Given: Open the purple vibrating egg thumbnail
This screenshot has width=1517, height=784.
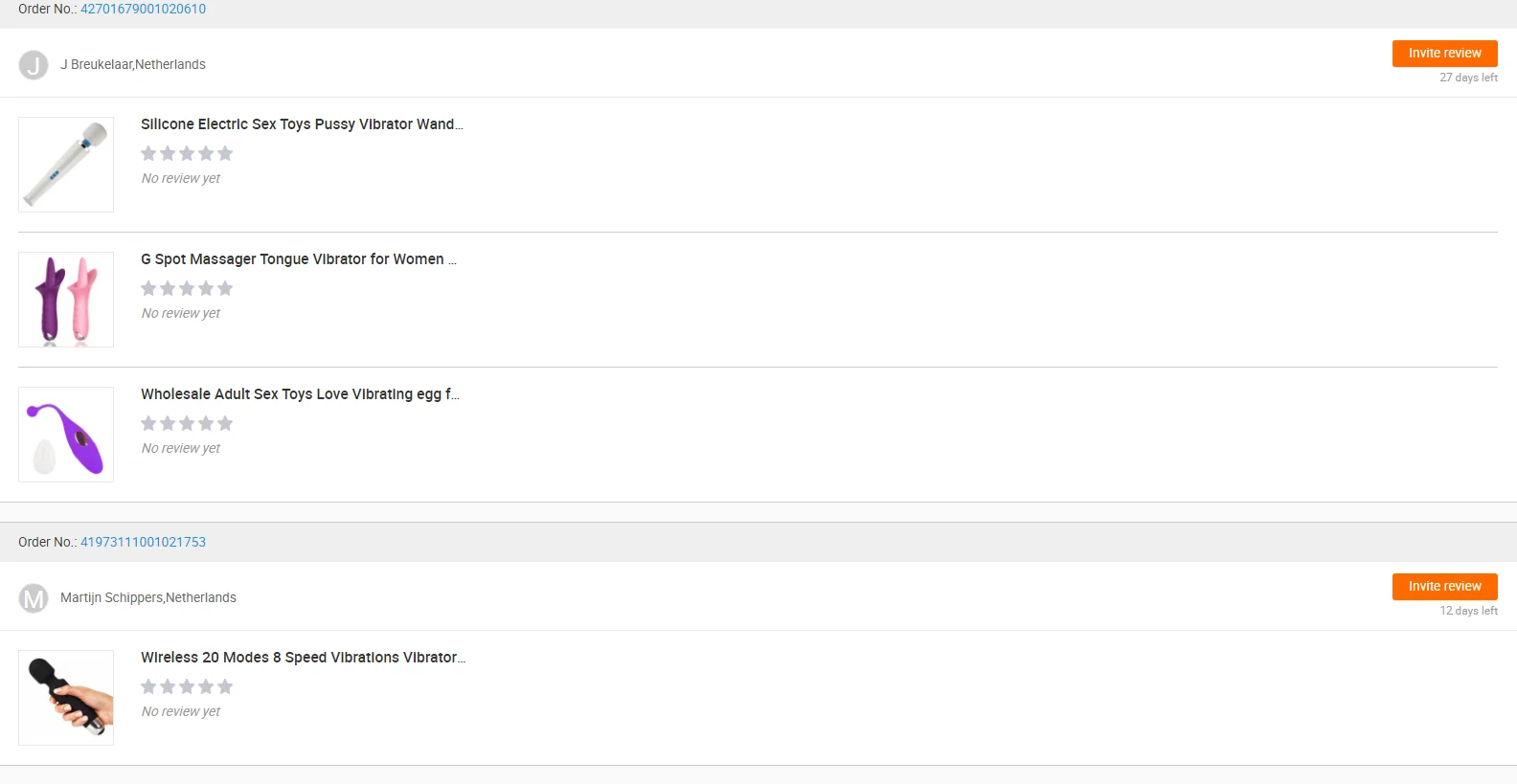Looking at the screenshot, I should tap(66, 435).
